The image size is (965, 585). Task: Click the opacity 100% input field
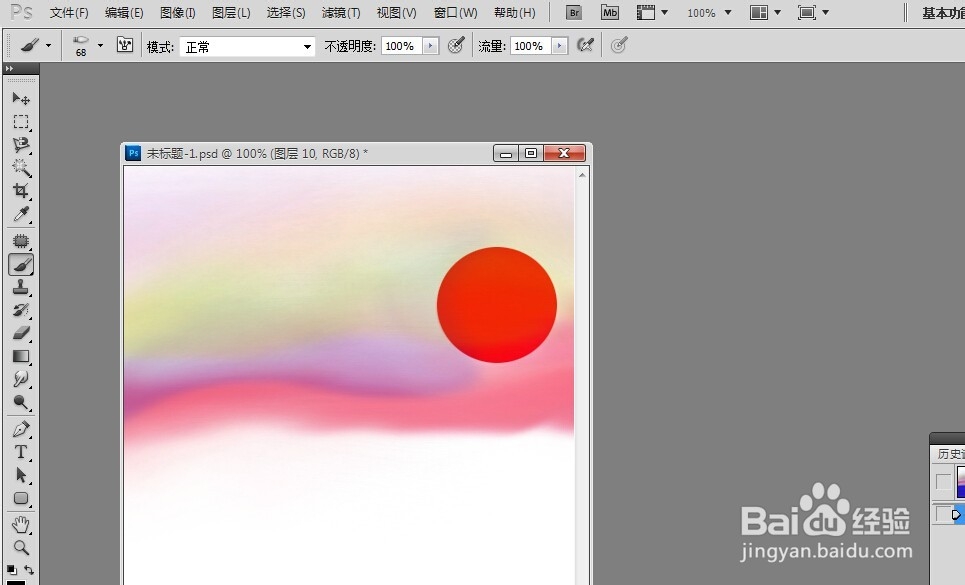click(x=401, y=46)
